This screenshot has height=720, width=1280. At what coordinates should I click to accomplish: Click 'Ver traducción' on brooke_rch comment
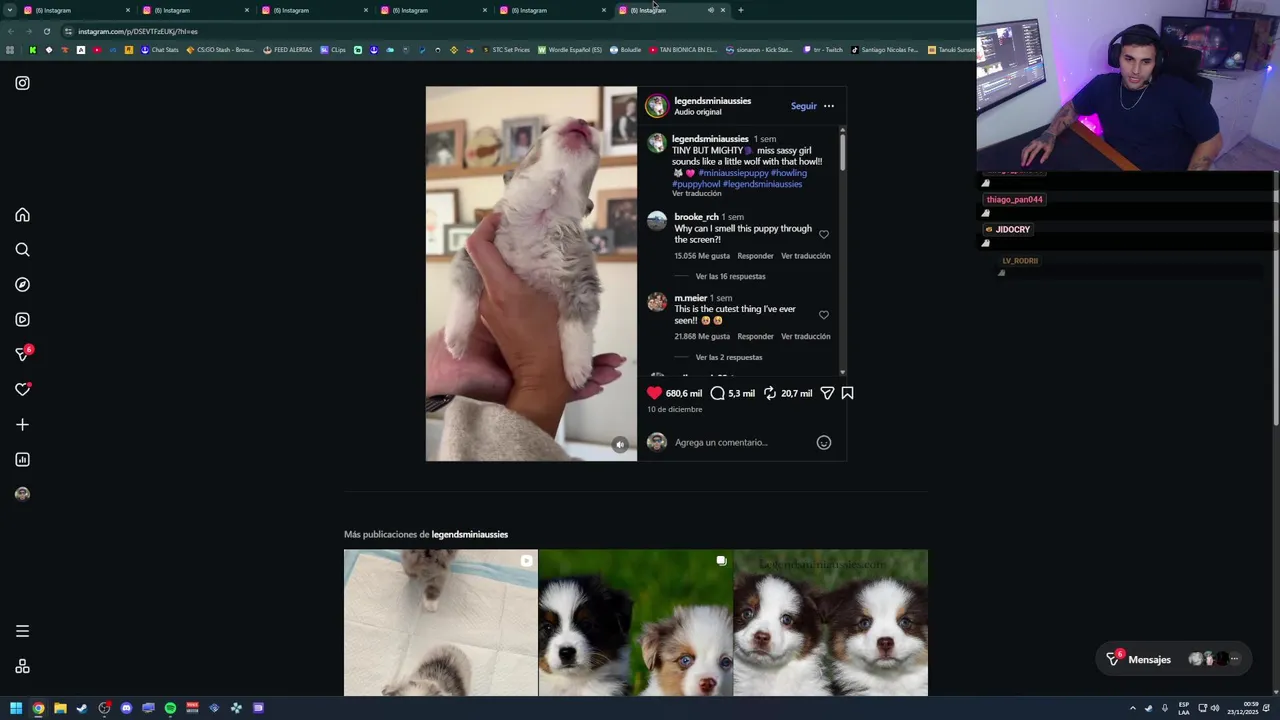pyautogui.click(x=806, y=256)
